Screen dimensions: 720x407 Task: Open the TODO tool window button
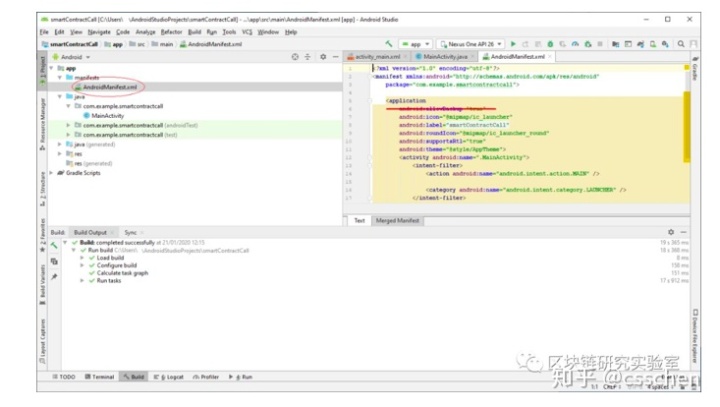point(64,377)
